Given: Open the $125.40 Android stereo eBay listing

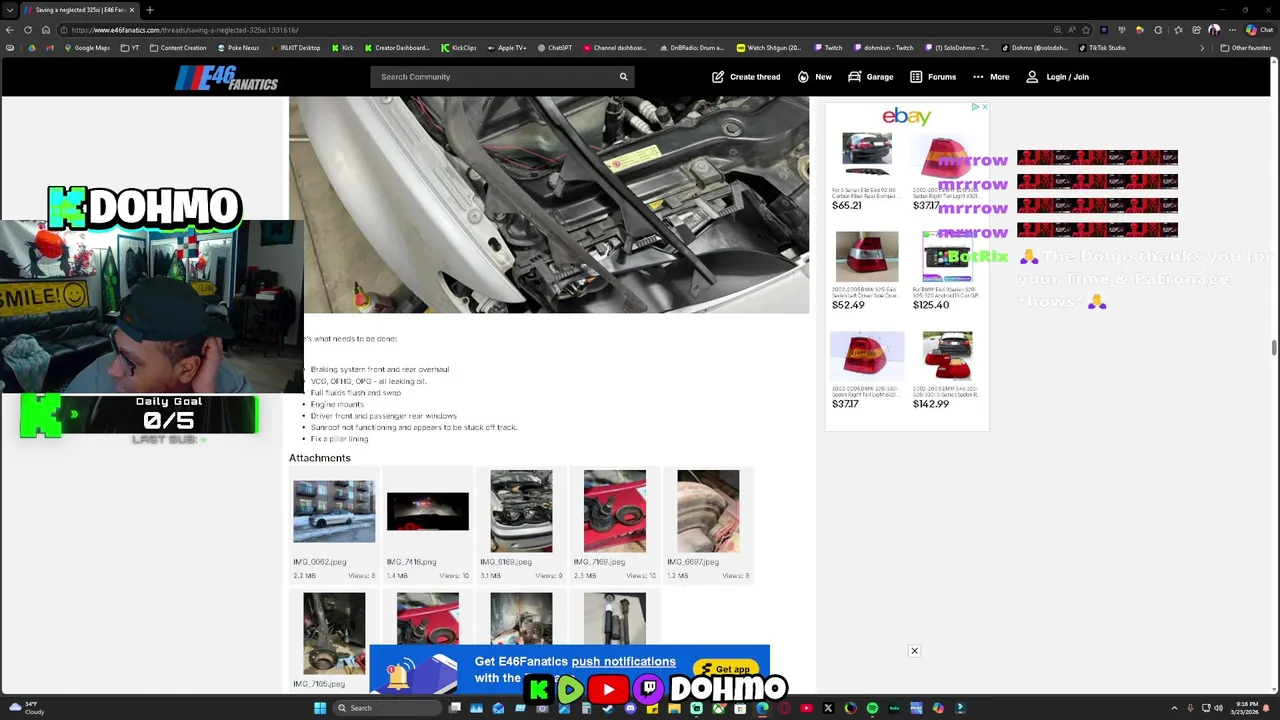Looking at the screenshot, I should [x=947, y=270].
